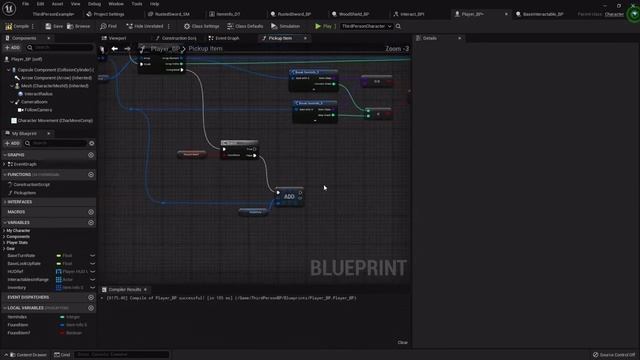Click Player_BP in the graph breadcrumb
Screen dimensions: 640x360
[x=165, y=49]
